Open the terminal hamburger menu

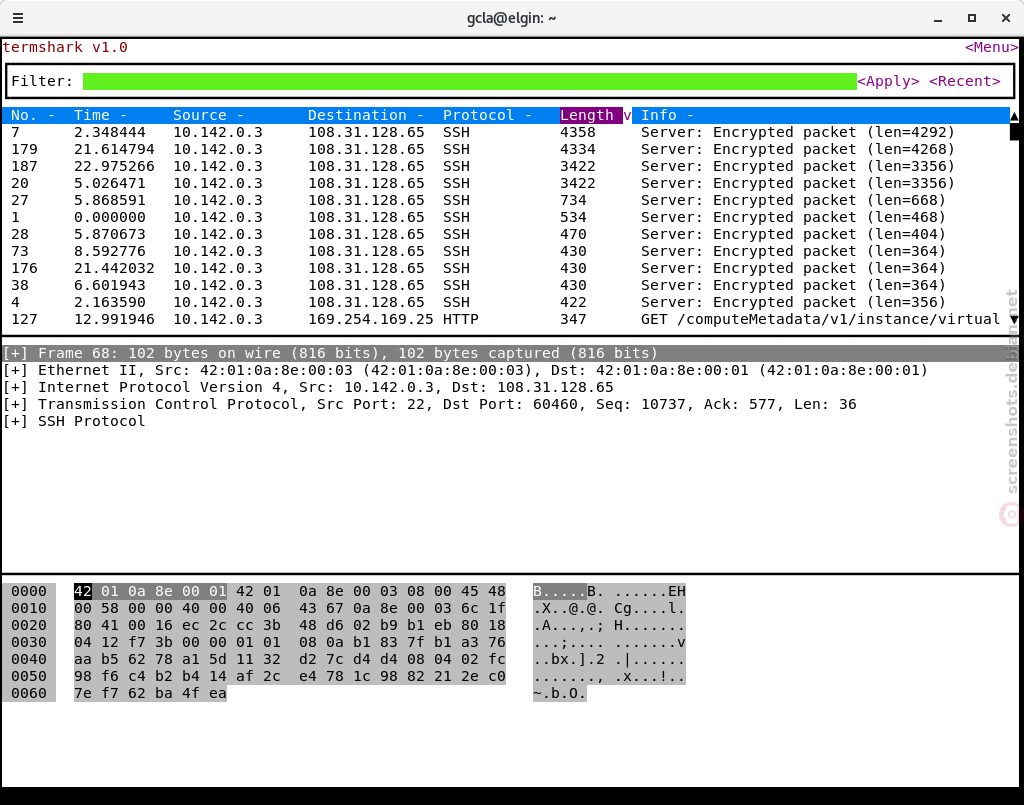tap(18, 18)
